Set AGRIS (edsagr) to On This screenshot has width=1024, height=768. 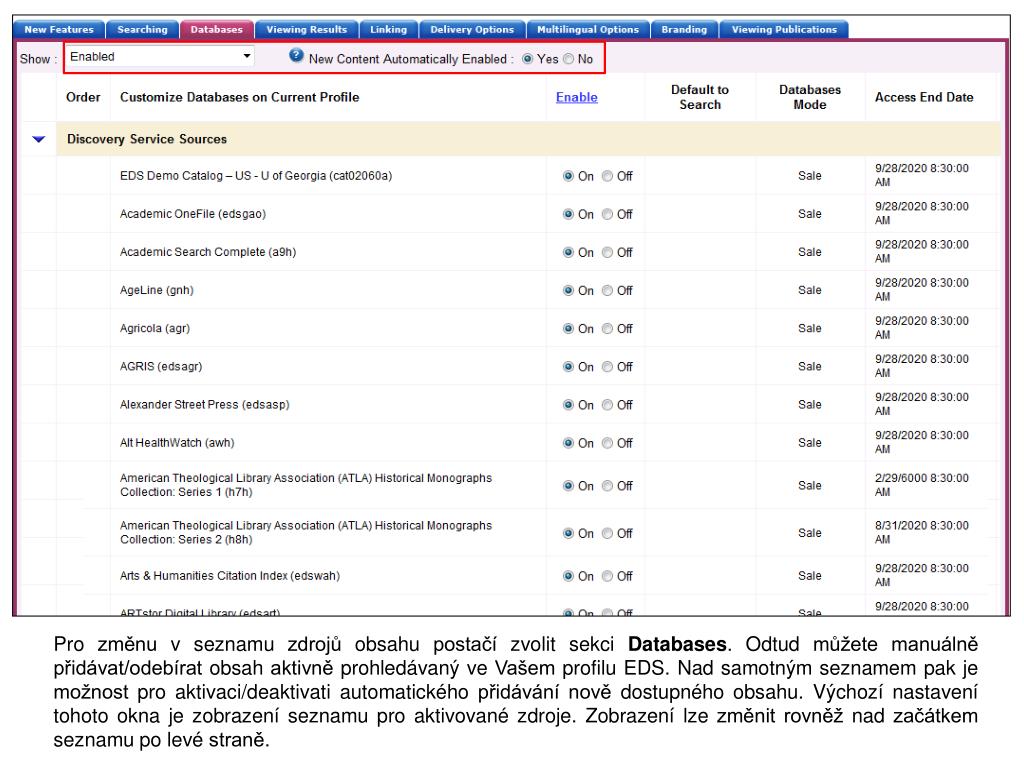(568, 367)
